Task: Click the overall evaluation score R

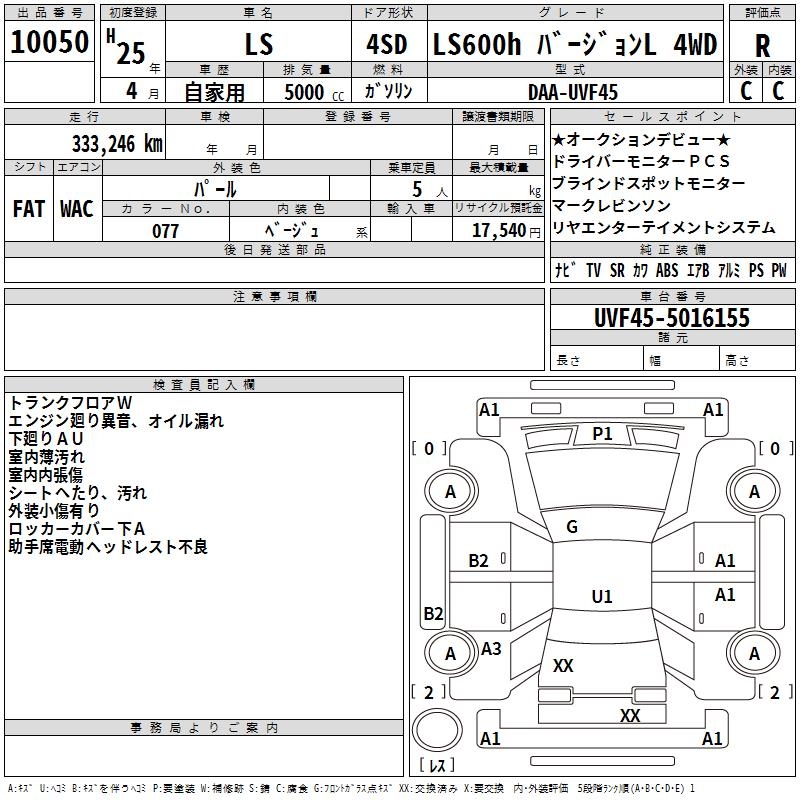Action: pos(762,46)
